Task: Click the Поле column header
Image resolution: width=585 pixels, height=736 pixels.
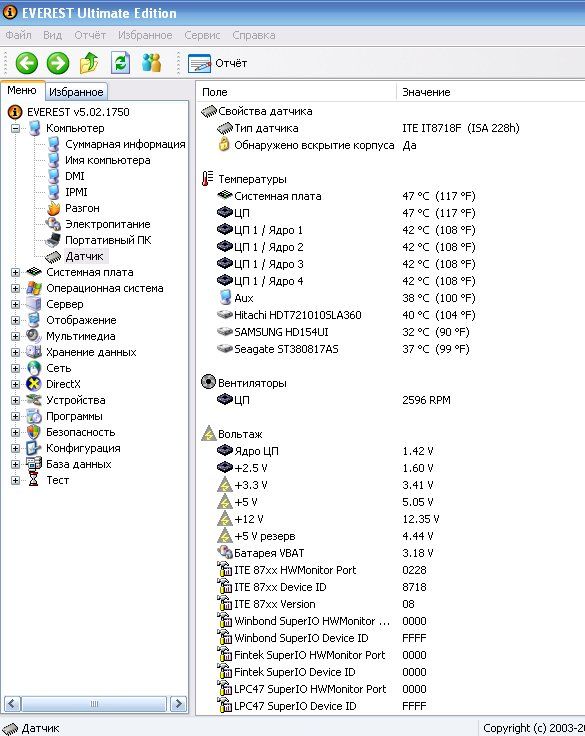Action: coord(297,92)
